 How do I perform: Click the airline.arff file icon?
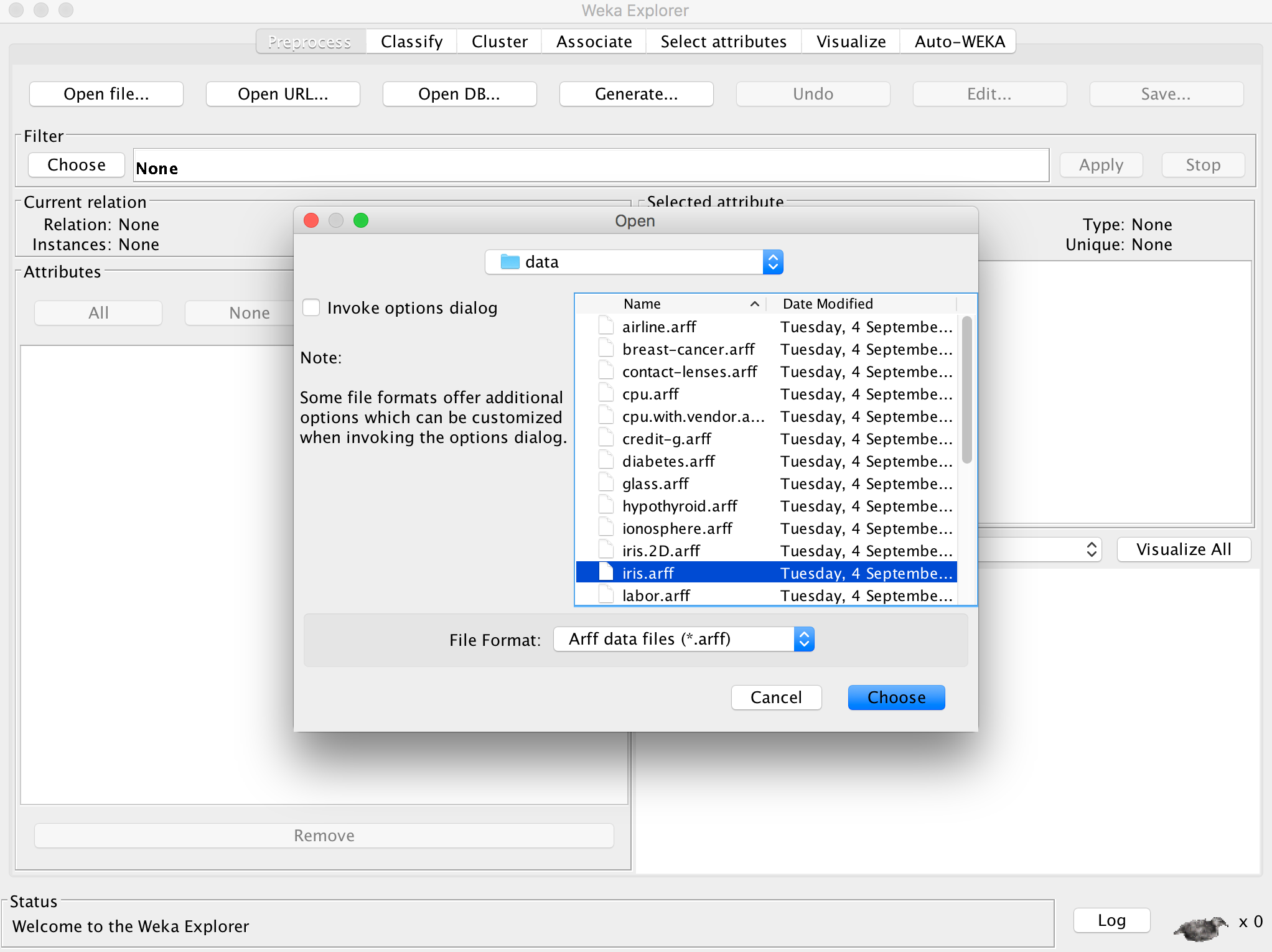coord(606,326)
